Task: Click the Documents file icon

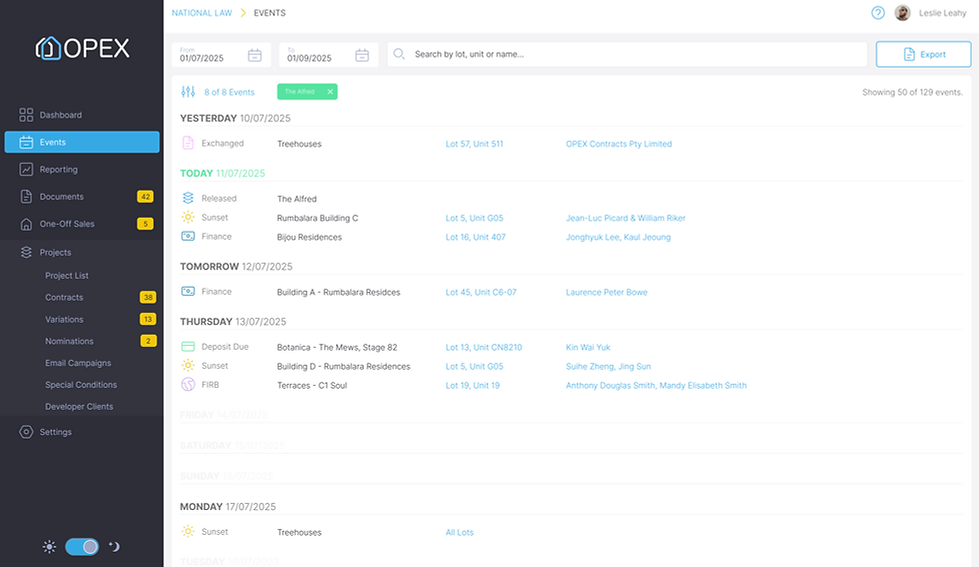Action: tap(26, 197)
